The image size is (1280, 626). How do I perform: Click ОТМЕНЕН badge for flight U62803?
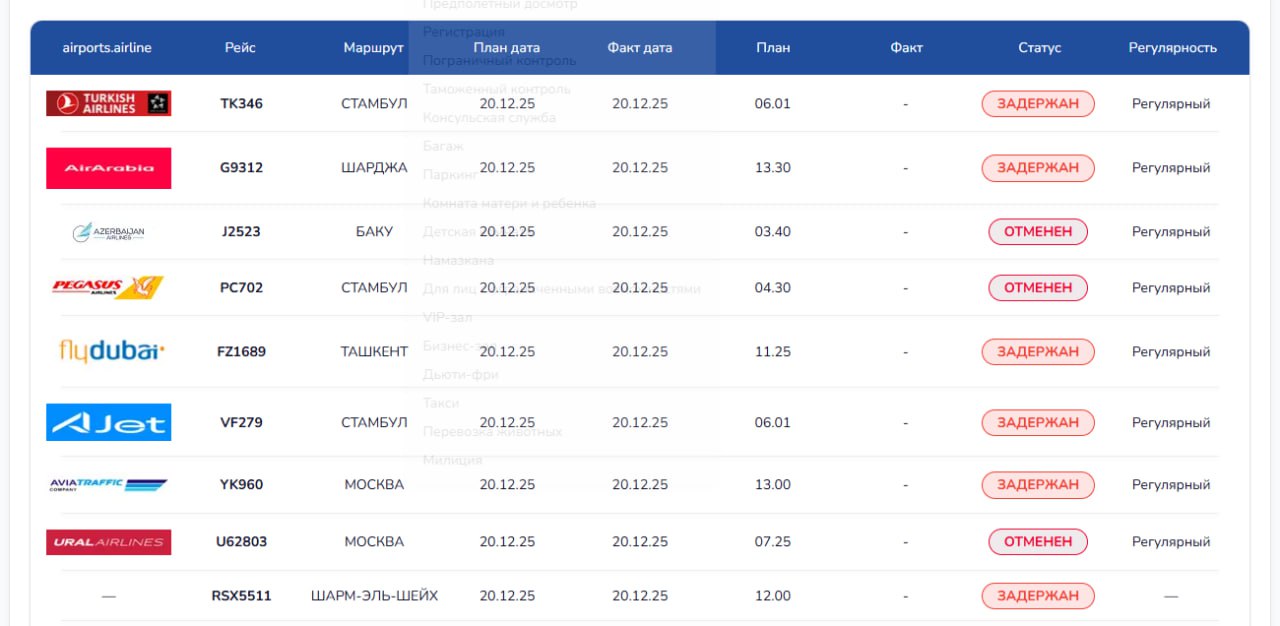[1038, 542]
